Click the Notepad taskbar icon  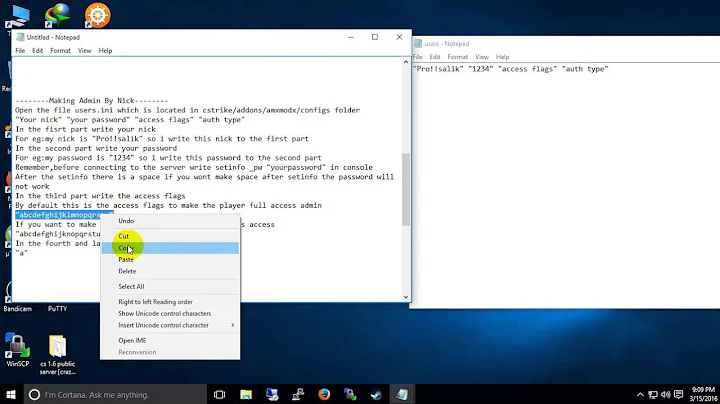point(402,394)
